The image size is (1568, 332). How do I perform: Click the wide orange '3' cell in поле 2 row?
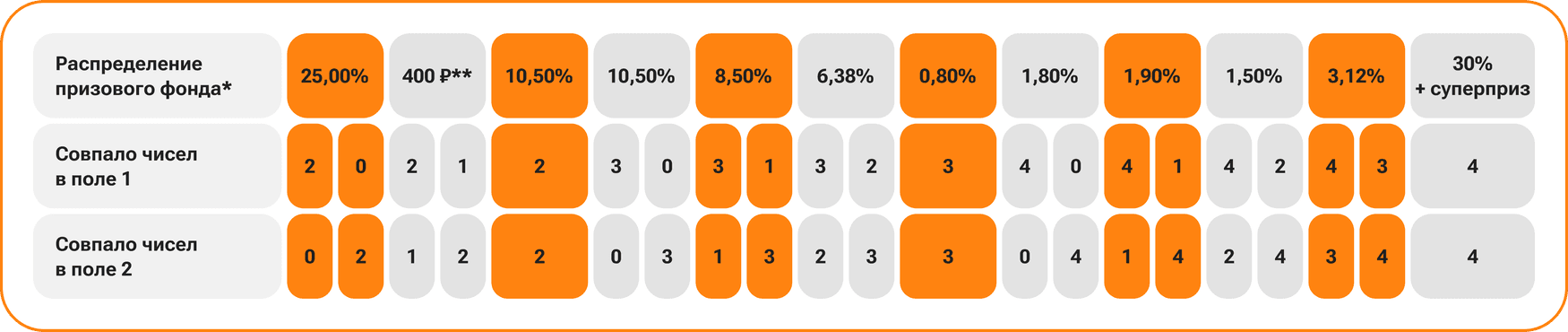pos(948,257)
